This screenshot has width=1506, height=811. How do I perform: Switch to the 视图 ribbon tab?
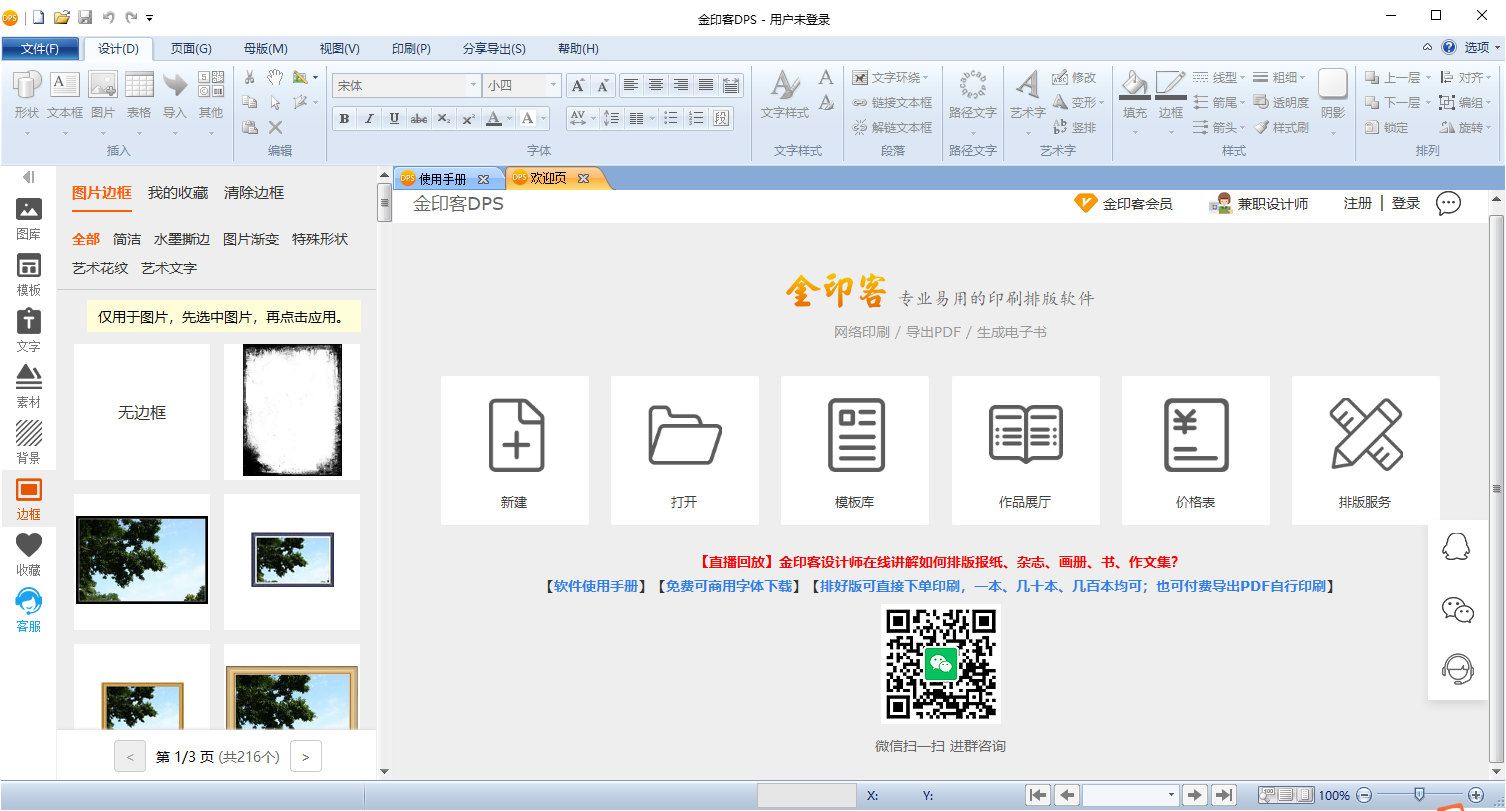click(339, 48)
